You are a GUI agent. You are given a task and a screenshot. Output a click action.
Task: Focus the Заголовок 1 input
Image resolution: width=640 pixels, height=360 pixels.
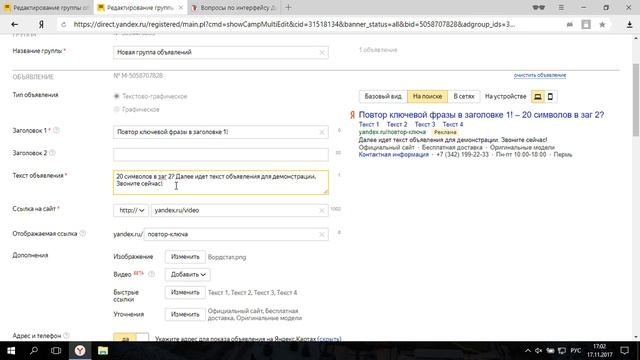coord(220,132)
